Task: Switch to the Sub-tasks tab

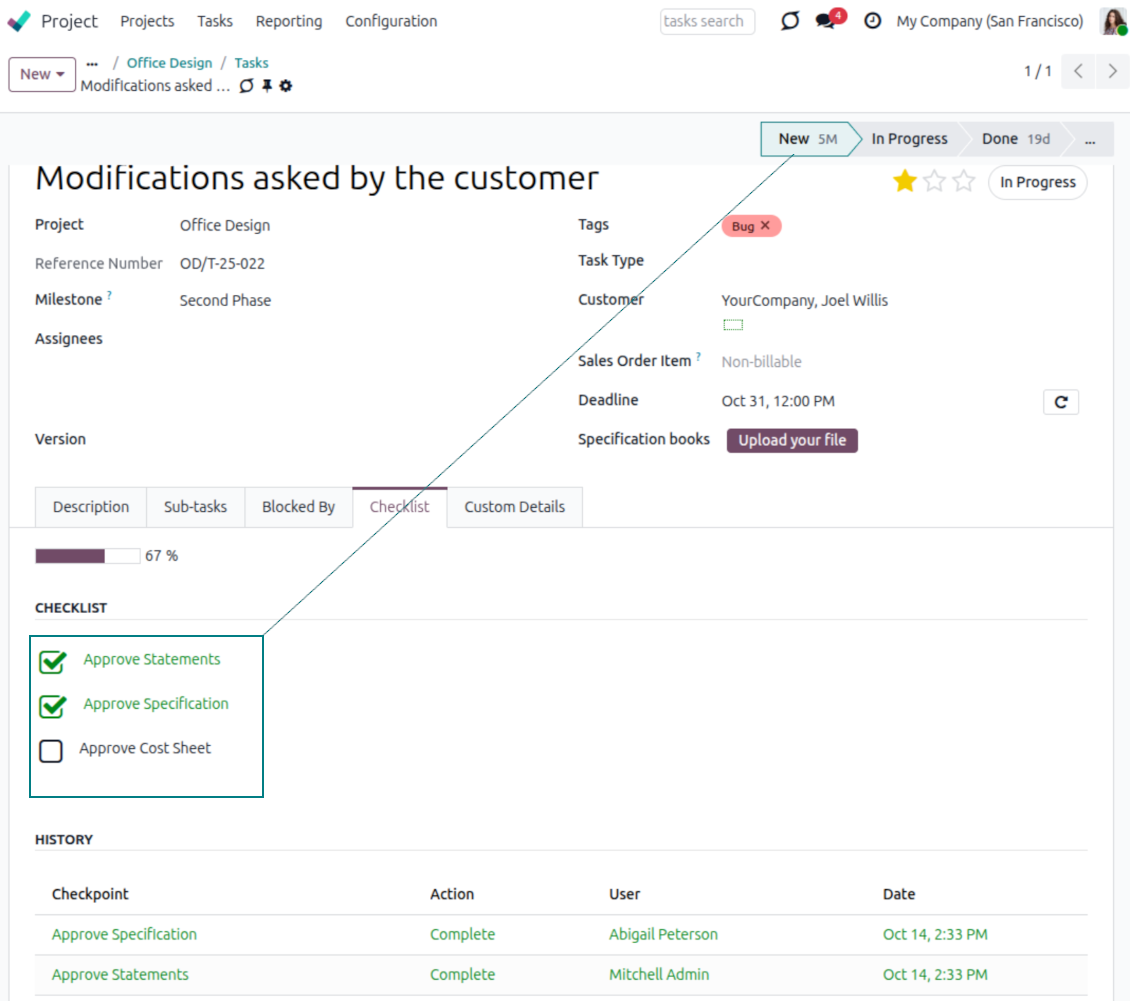Action: tap(195, 507)
